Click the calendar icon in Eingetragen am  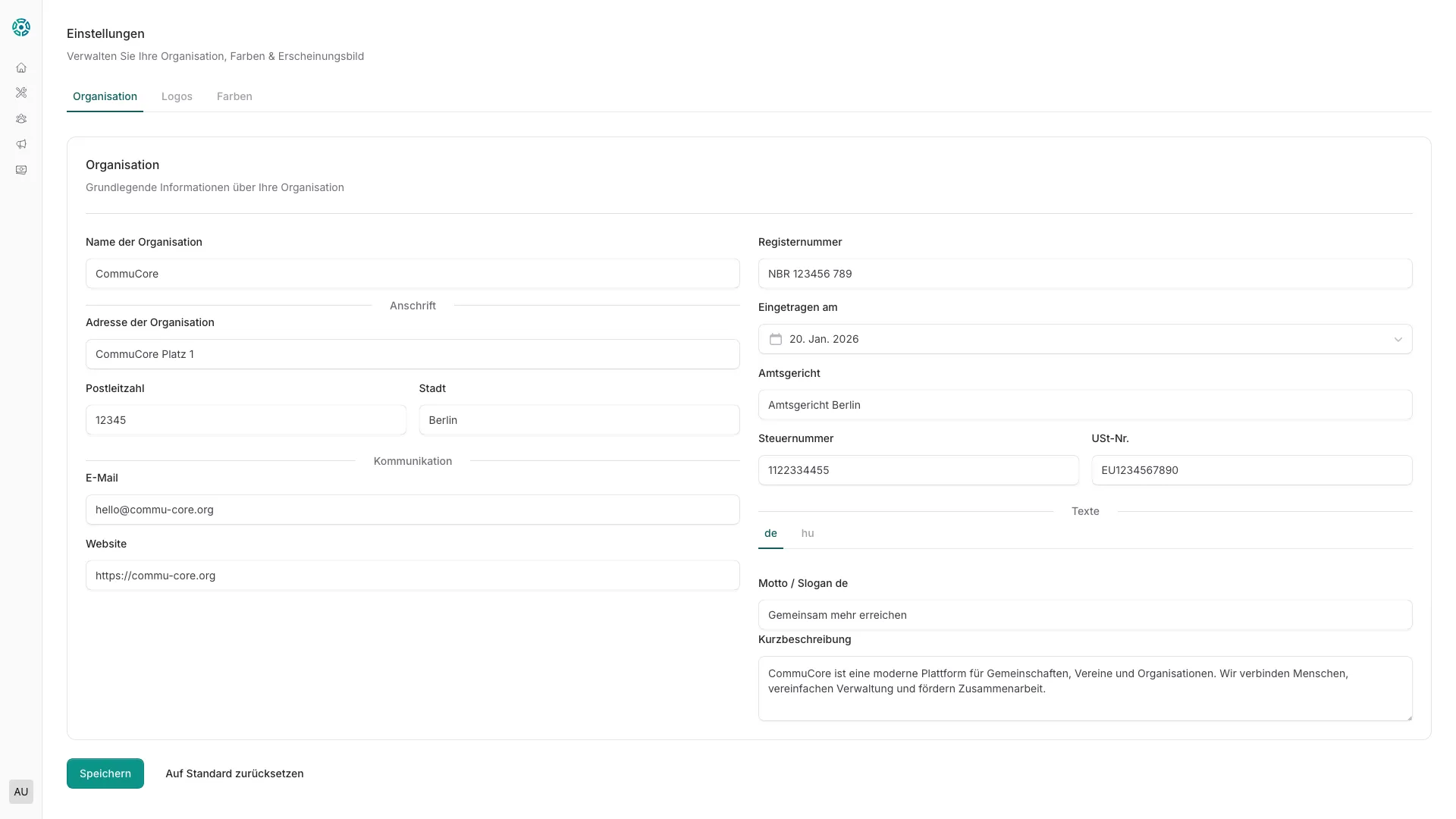776,339
